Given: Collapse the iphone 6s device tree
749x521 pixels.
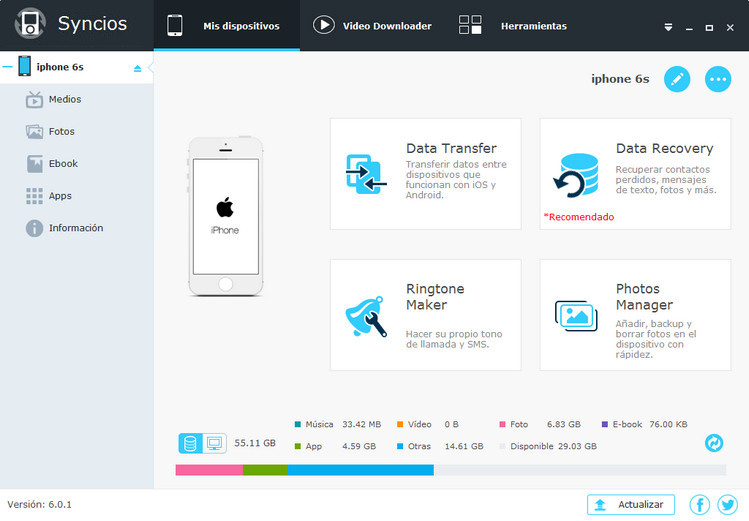Looking at the screenshot, I should click(x=7, y=67).
